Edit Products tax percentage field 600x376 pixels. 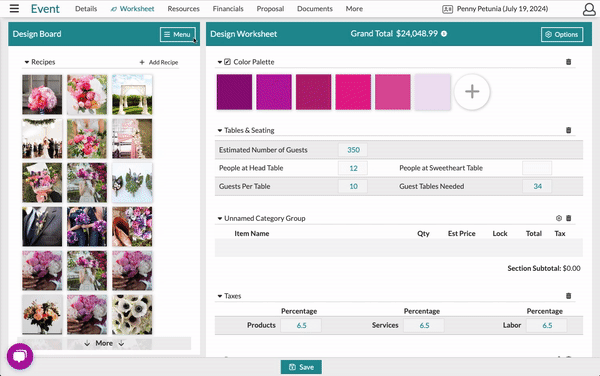[301, 325]
